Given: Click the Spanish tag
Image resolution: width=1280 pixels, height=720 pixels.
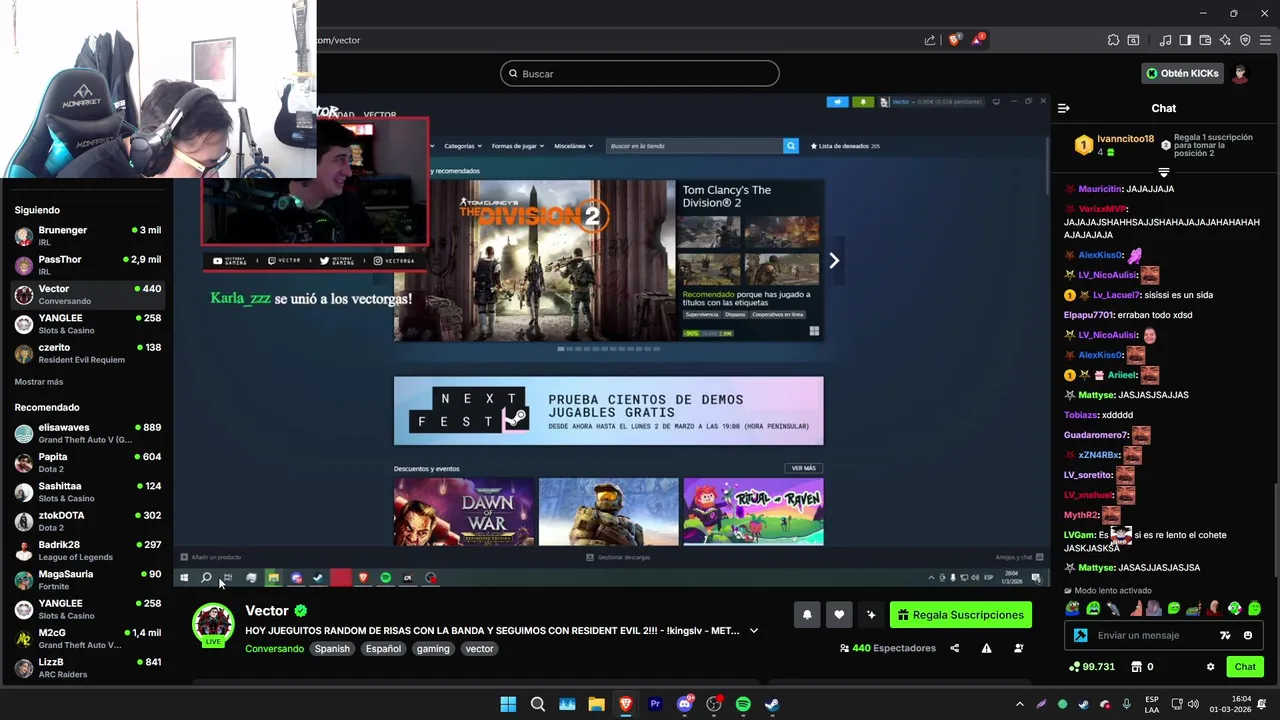Looking at the screenshot, I should pos(332,649).
